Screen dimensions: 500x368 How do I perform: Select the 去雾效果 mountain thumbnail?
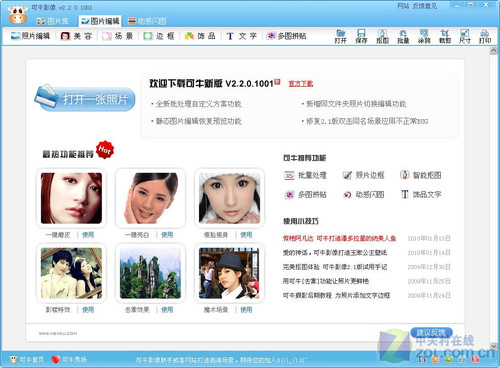(150, 273)
